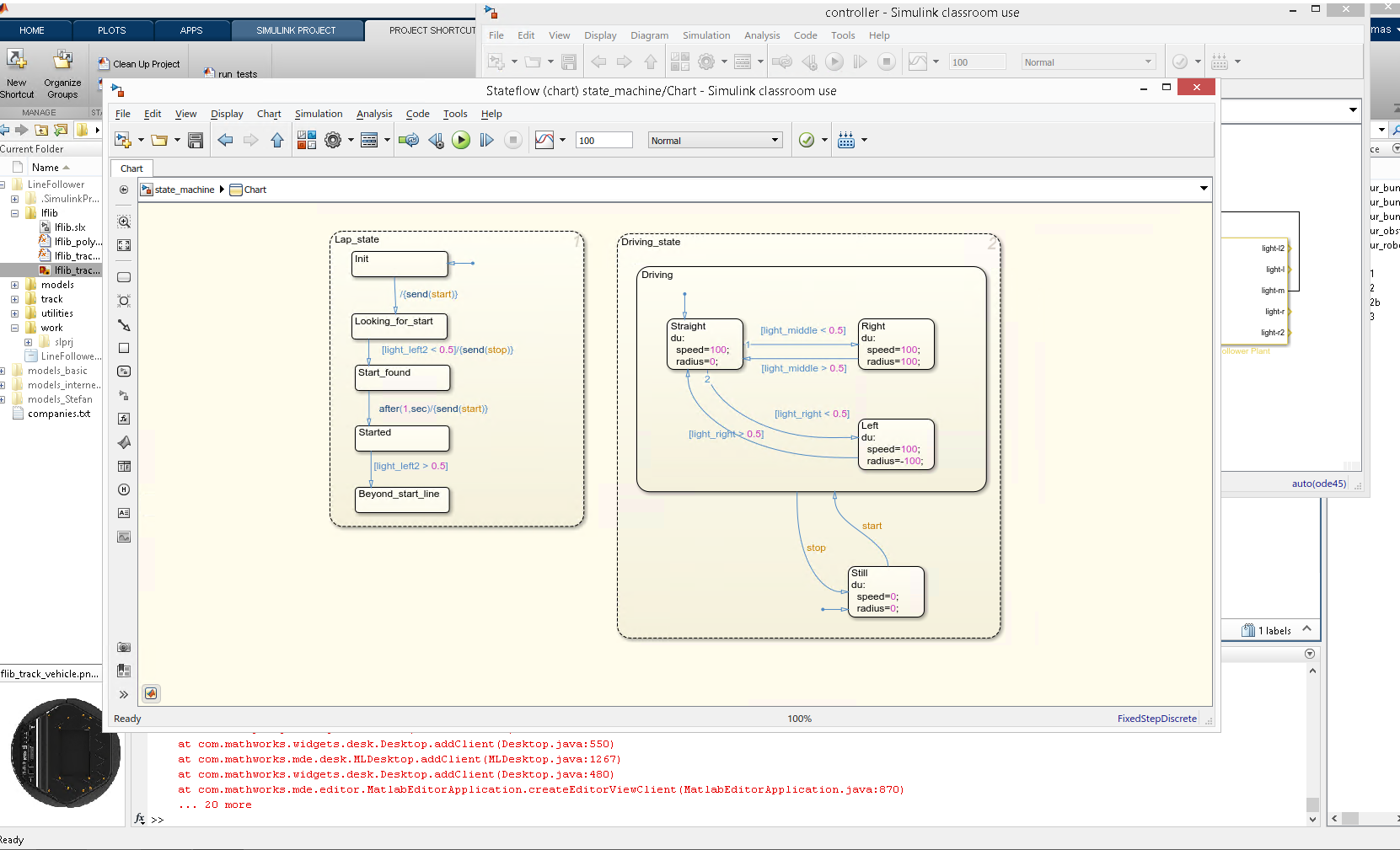Open Simulation menu in Stateflow window
This screenshot has width=1400, height=850.
[x=319, y=114]
